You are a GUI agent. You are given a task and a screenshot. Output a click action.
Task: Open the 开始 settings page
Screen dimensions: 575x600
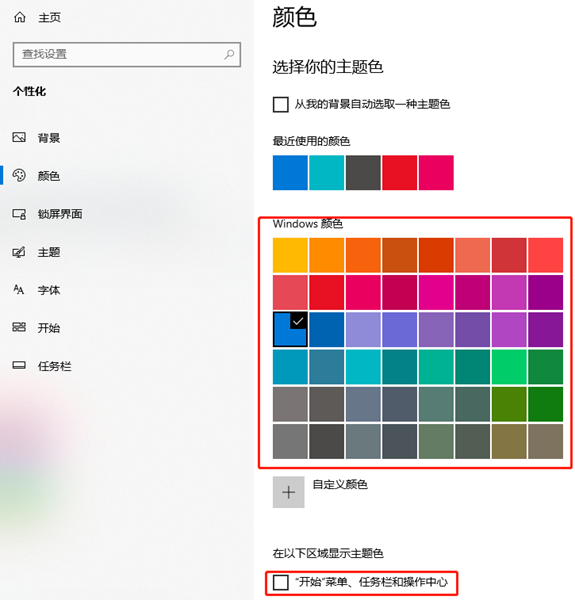click(49, 328)
